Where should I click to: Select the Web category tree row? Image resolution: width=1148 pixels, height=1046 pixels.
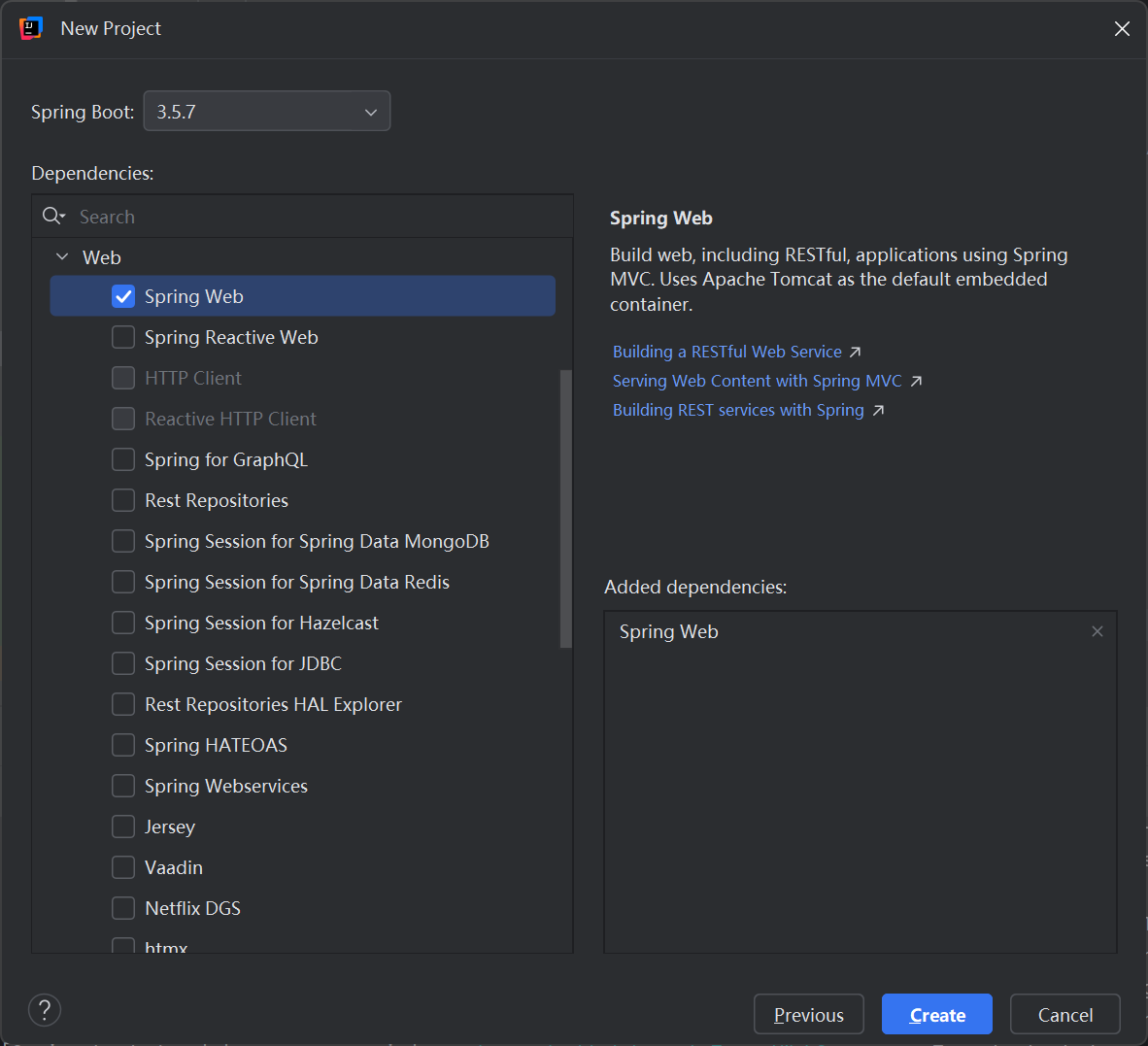pyautogui.click(x=302, y=257)
